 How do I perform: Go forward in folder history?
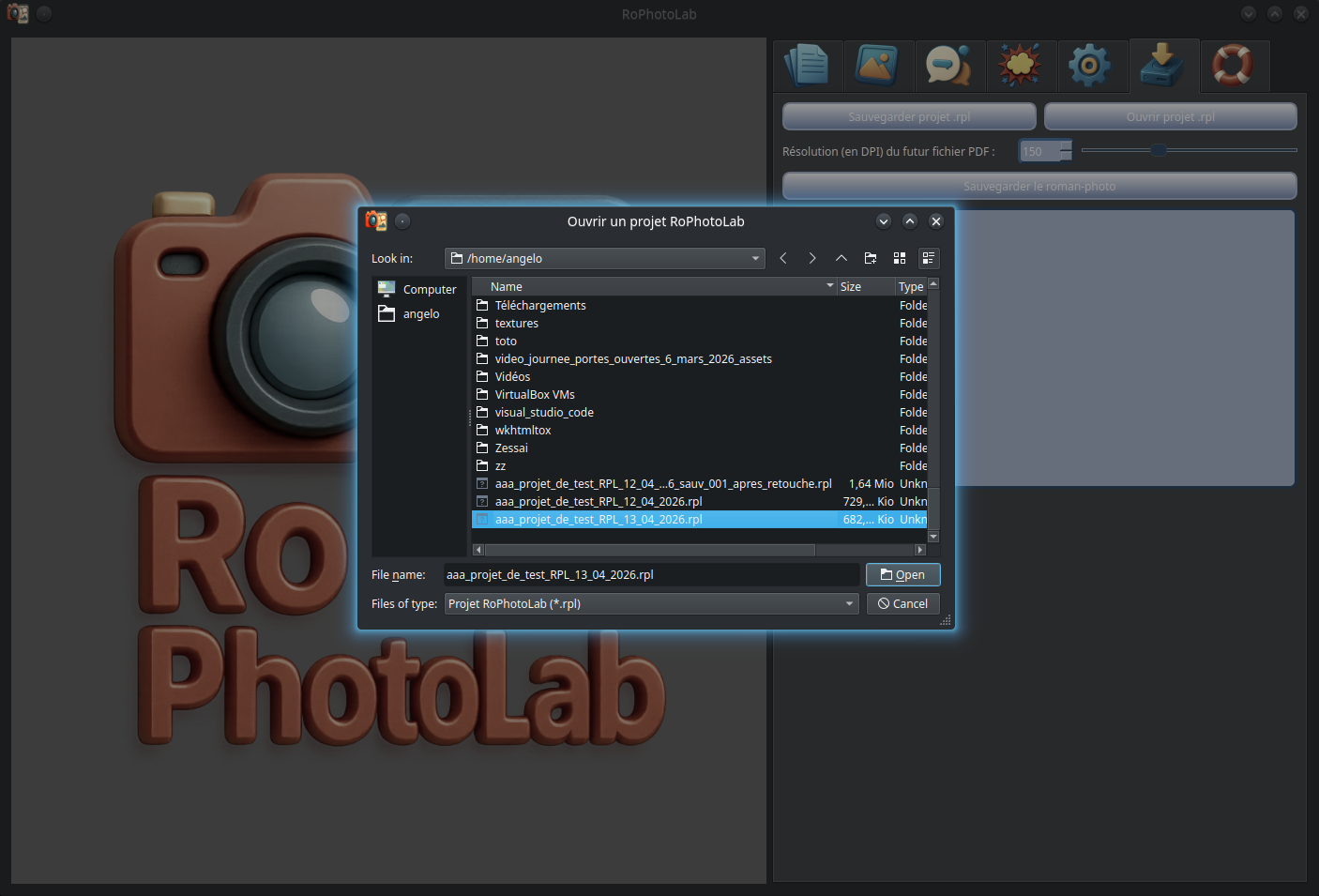pos(812,258)
